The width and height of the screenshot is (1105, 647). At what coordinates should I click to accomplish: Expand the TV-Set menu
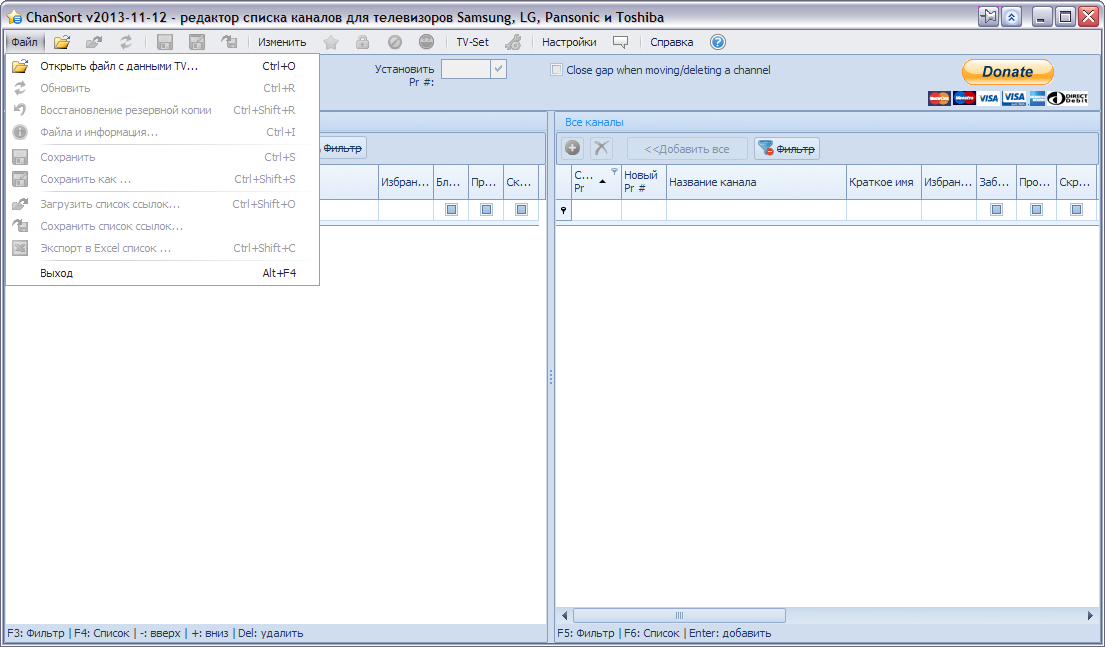pyautogui.click(x=472, y=42)
